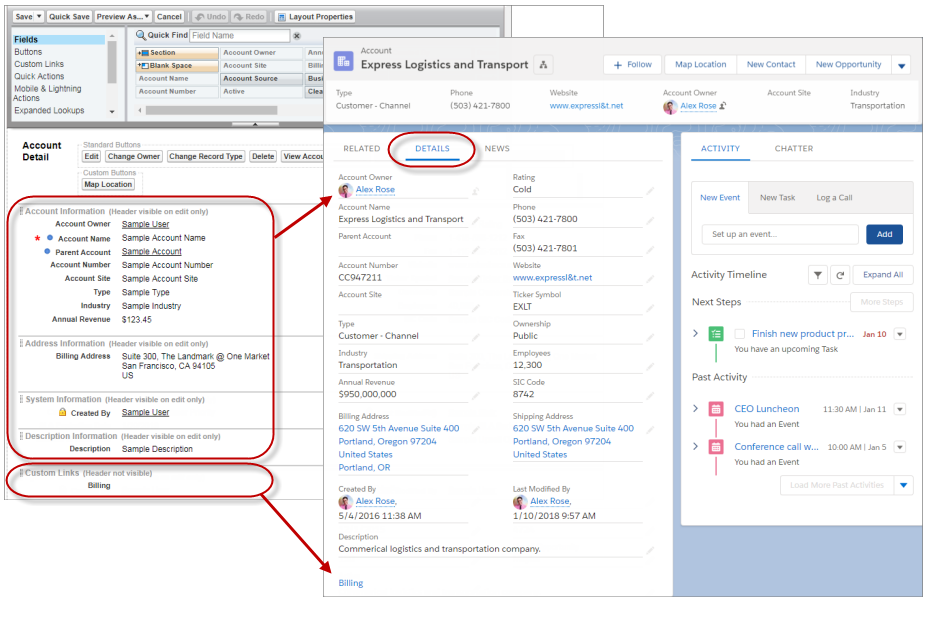Open the Save dropdown arrow
929x617 pixels.
pos(39,17)
